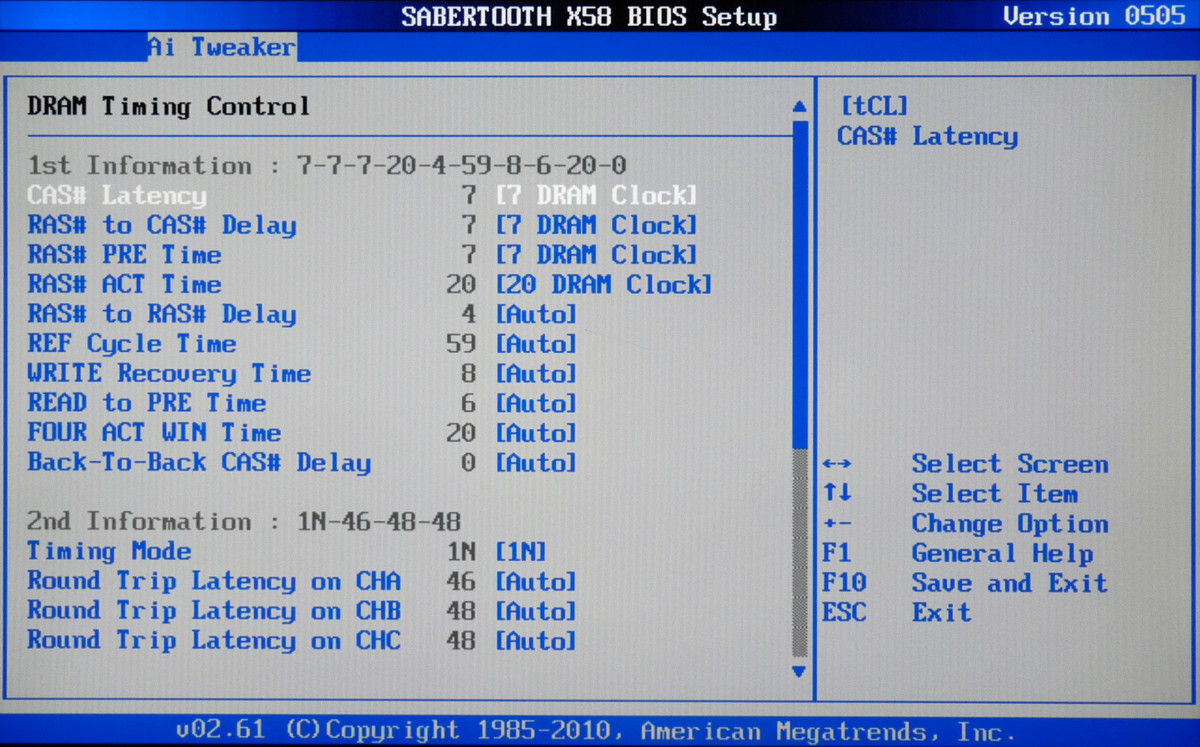Viewport: 1200px width, 747px height.
Task: Click the scrollbar down arrow
Action: click(x=798, y=671)
